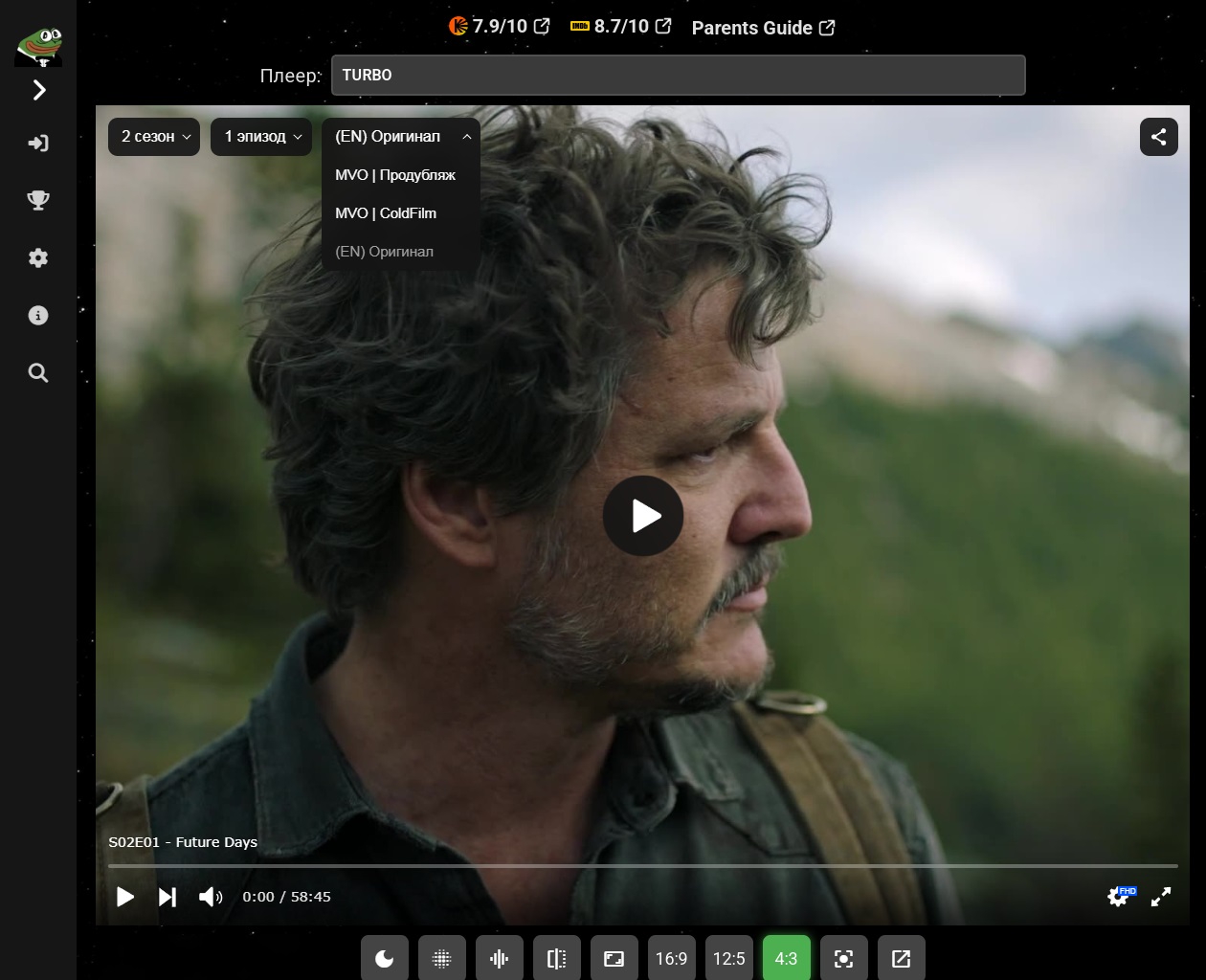Open the TURBO player selector
Image resolution: width=1206 pixels, height=980 pixels.
pos(678,75)
